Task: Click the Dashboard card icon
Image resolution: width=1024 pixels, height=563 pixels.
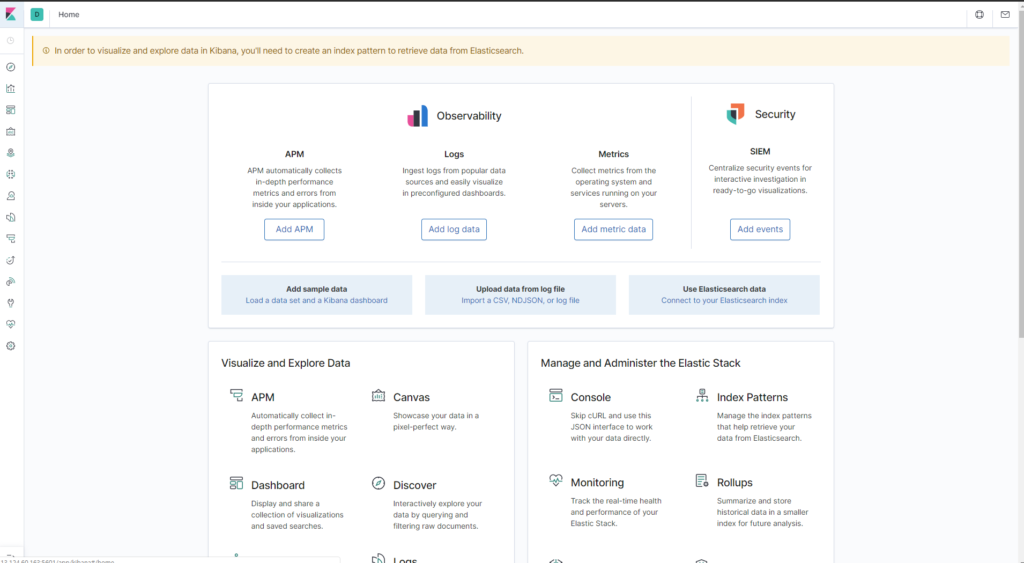Action: pyautogui.click(x=236, y=483)
